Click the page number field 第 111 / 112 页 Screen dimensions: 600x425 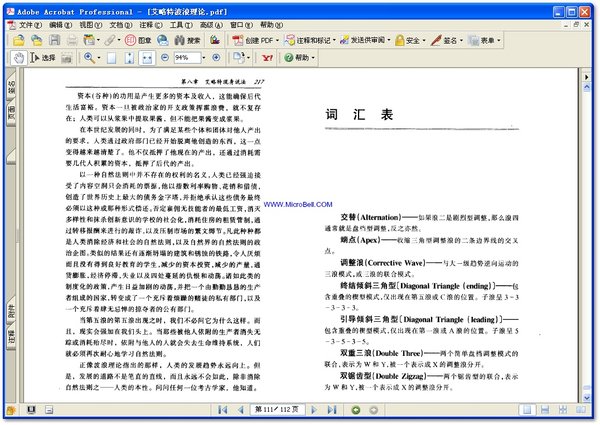(x=277, y=410)
